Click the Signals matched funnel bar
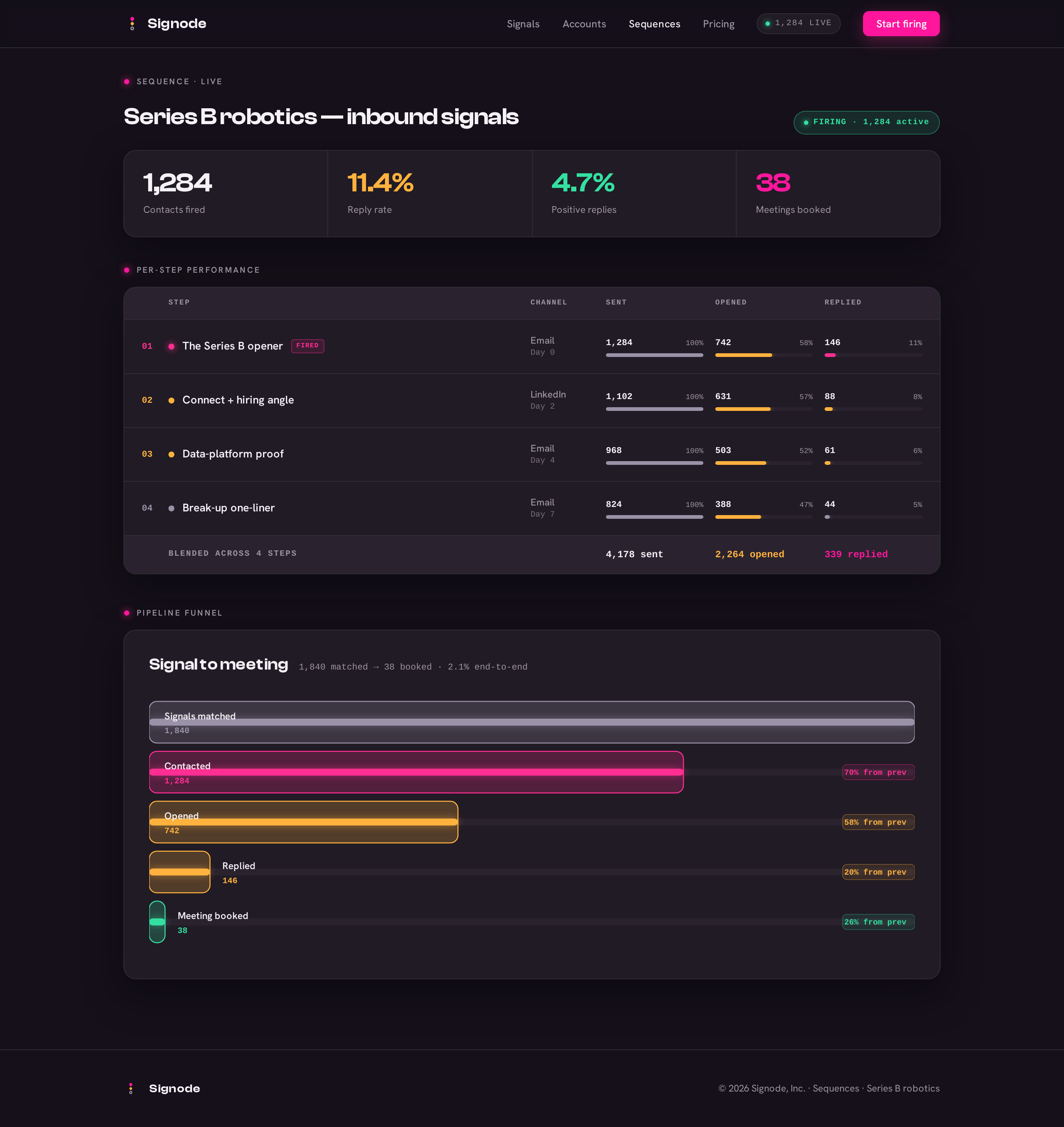This screenshot has width=1064, height=1127. pyautogui.click(x=531, y=722)
